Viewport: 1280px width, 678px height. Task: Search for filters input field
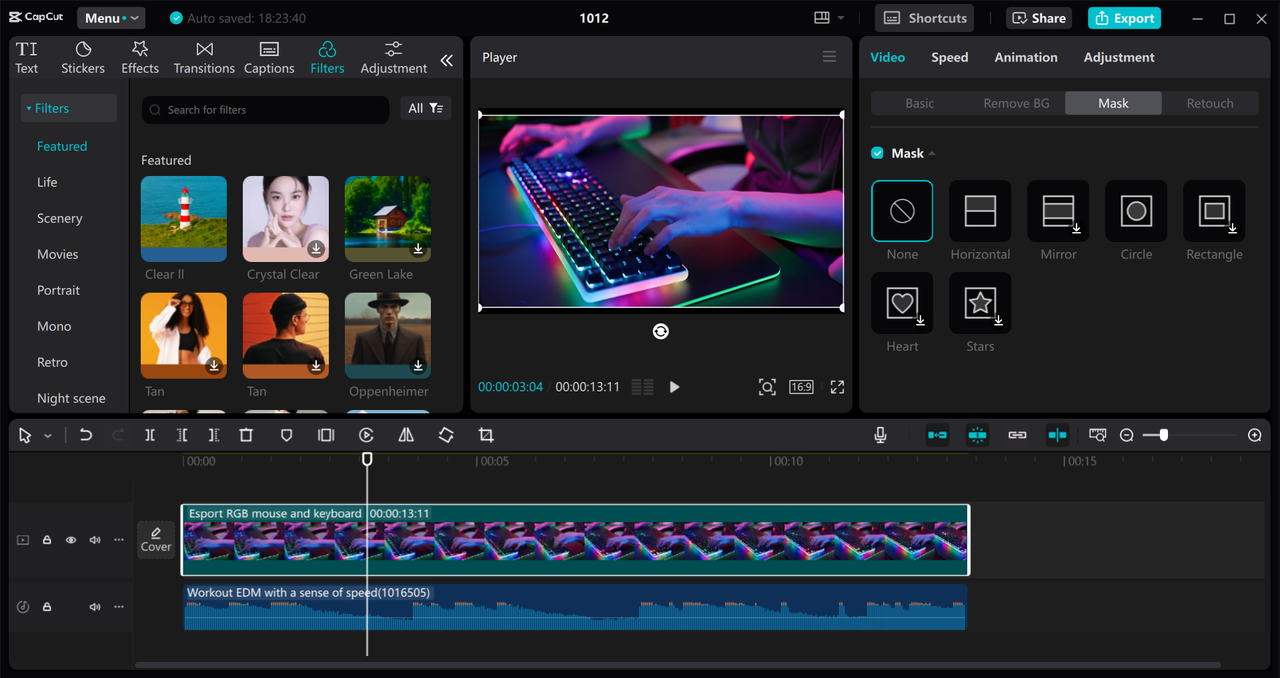pyautogui.click(x=266, y=110)
